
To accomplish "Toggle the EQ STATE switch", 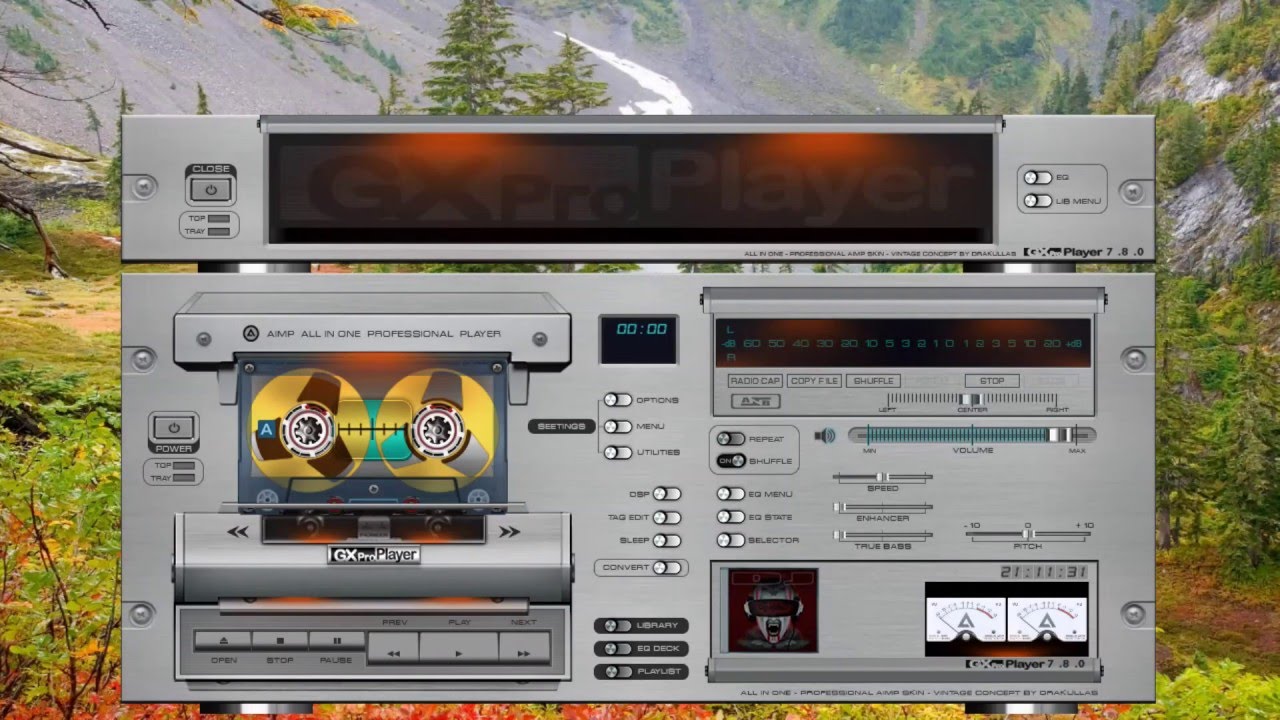I will click(731, 517).
